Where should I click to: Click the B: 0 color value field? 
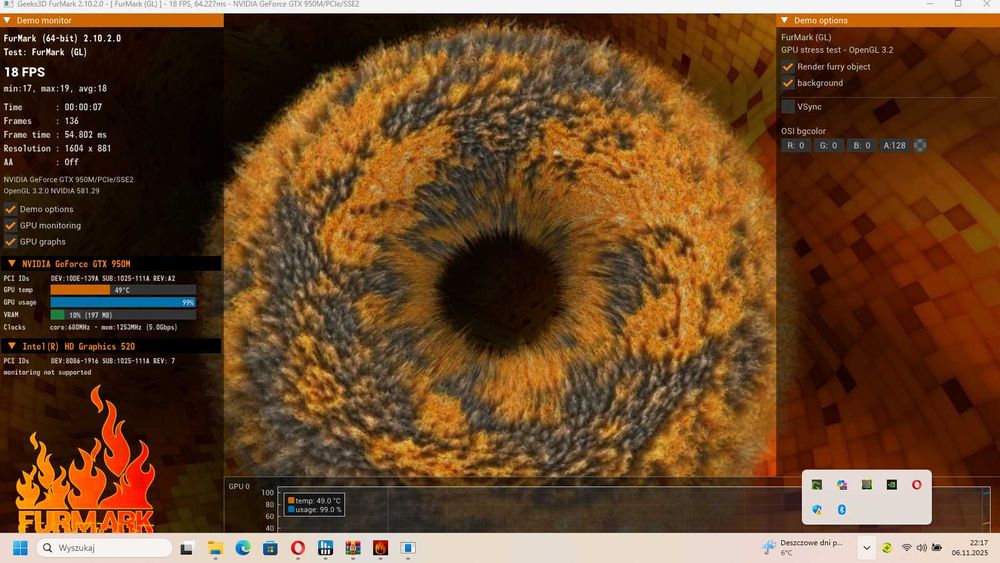coord(862,145)
